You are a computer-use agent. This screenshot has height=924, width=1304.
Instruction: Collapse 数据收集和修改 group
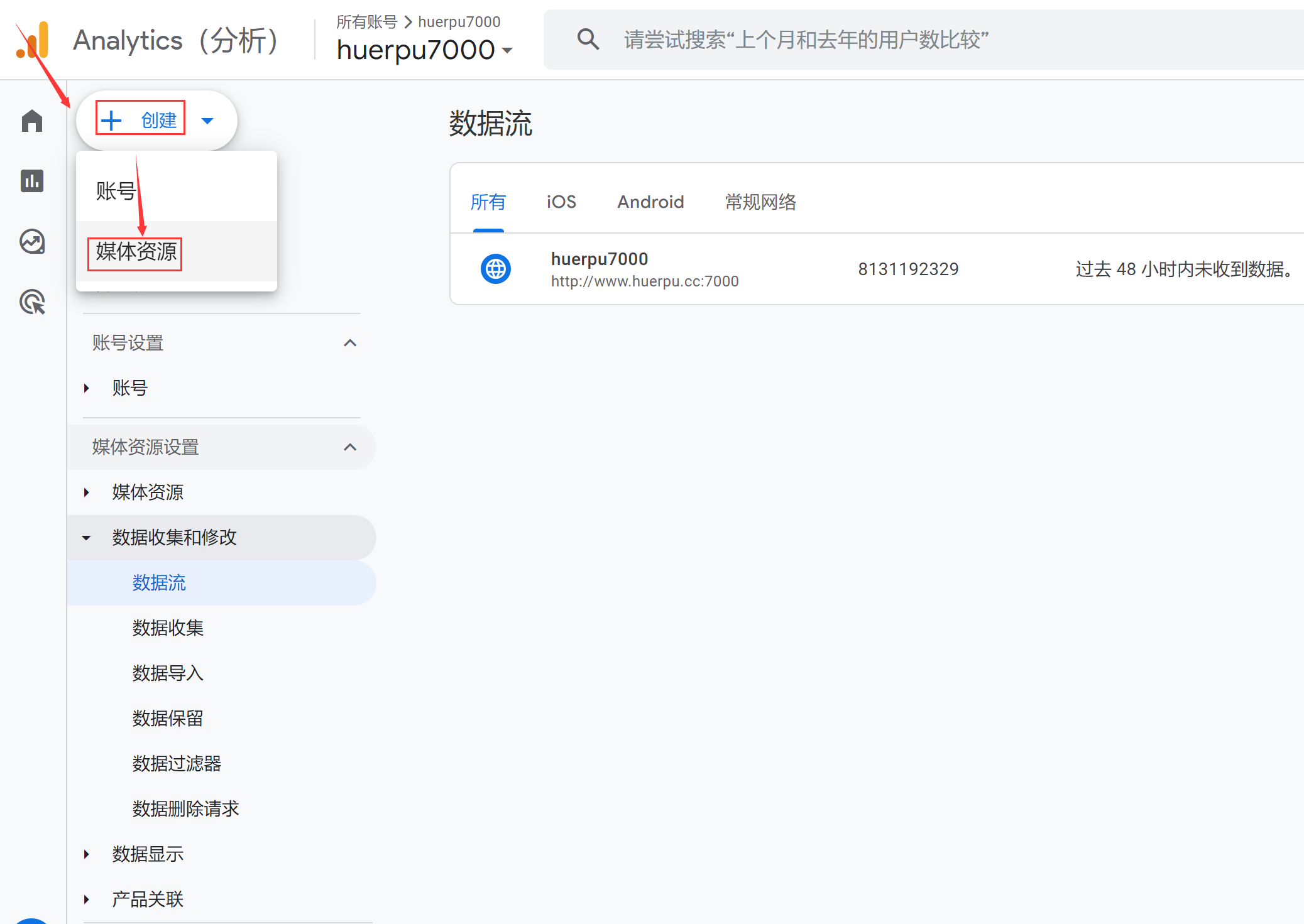[x=87, y=538]
